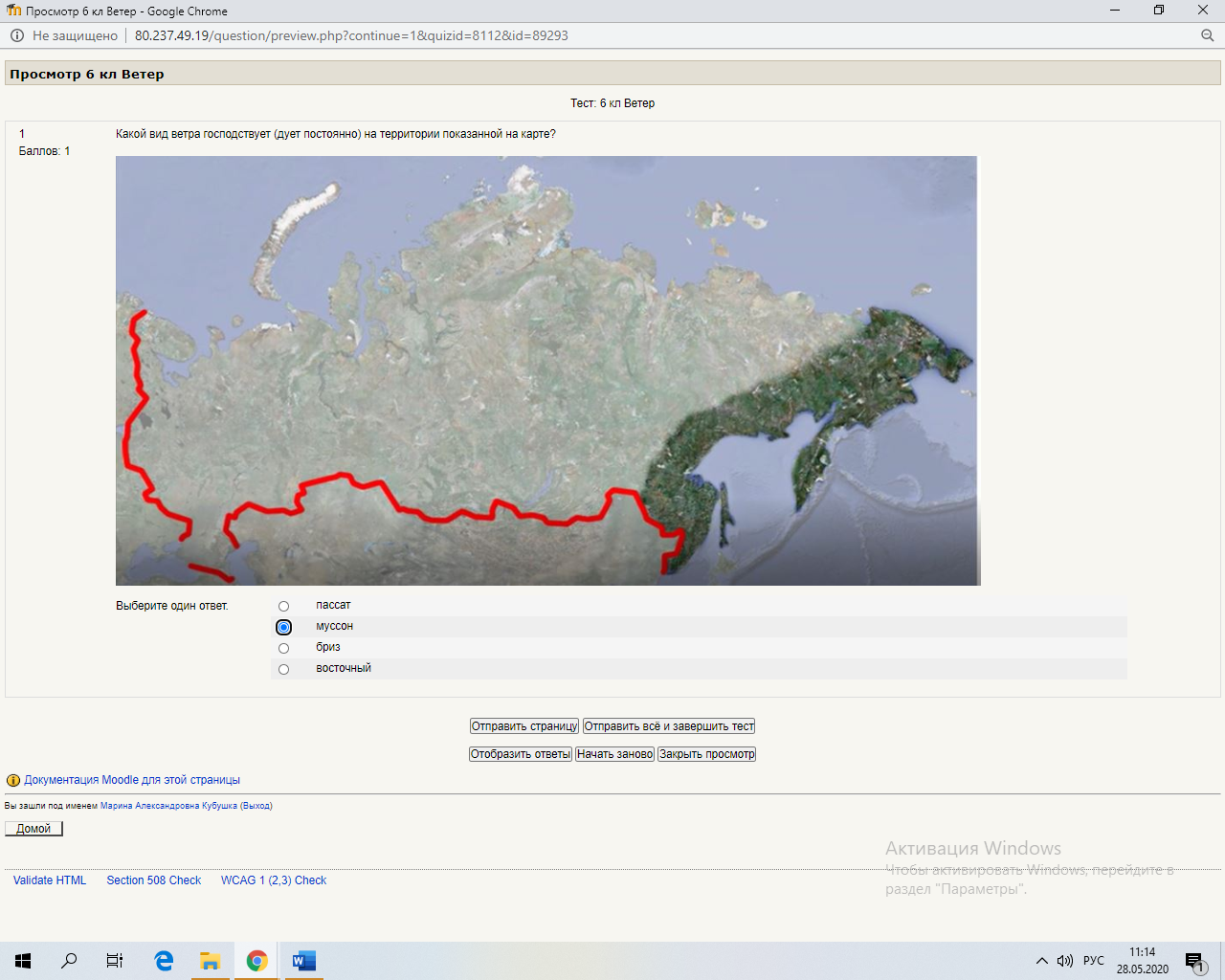Open Windows taskbar search
This screenshot has height=980, width=1225.
[x=69, y=961]
